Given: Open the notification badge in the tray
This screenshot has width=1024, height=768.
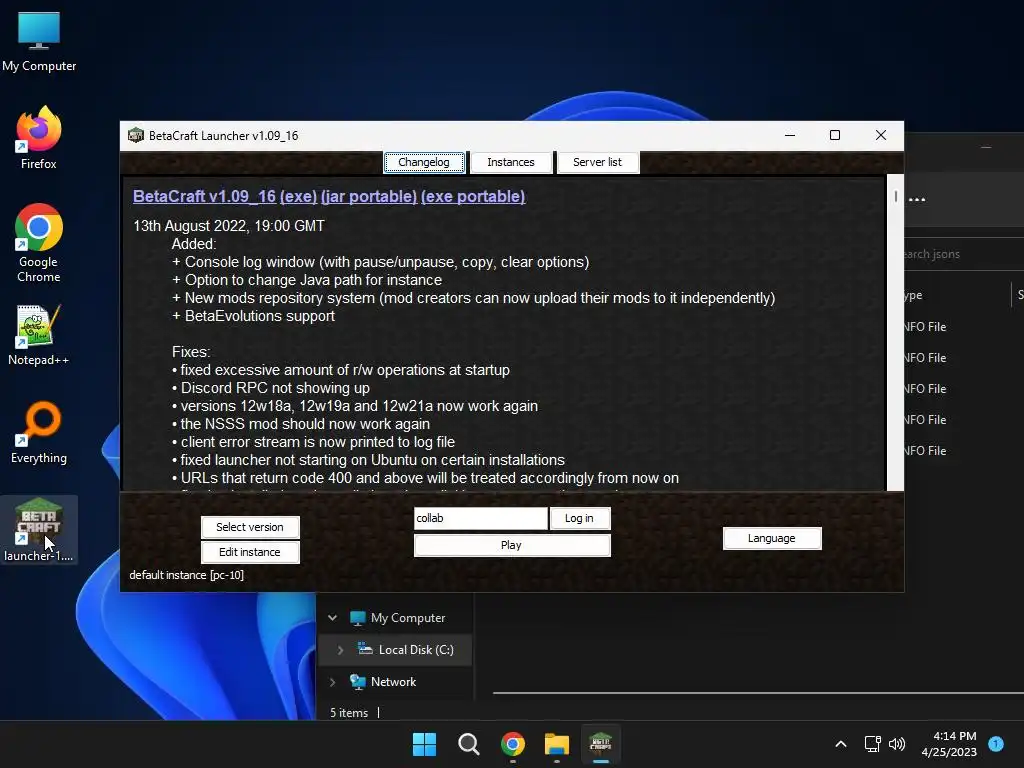Looking at the screenshot, I should coord(996,743).
